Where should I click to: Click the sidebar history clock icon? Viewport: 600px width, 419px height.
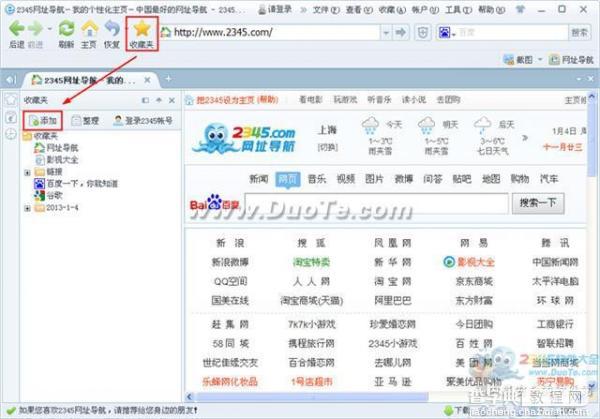(x=11, y=134)
